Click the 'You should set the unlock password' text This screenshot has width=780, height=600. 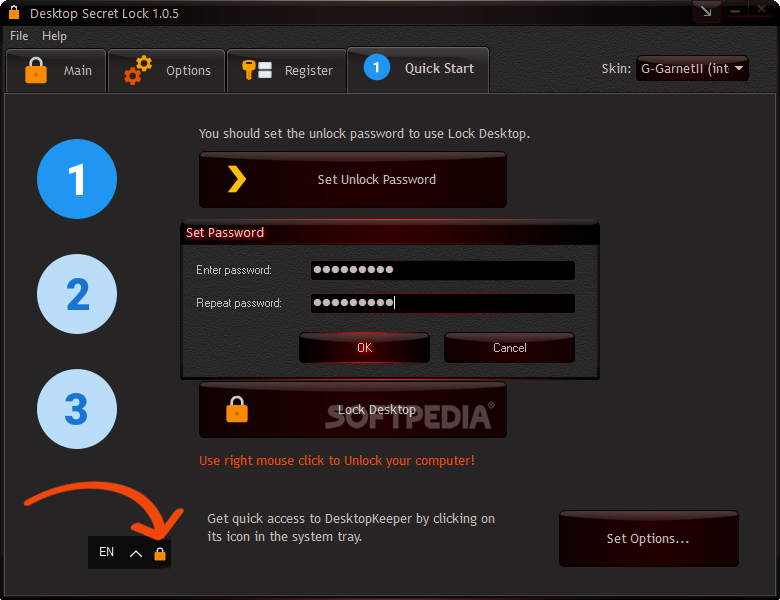point(364,134)
